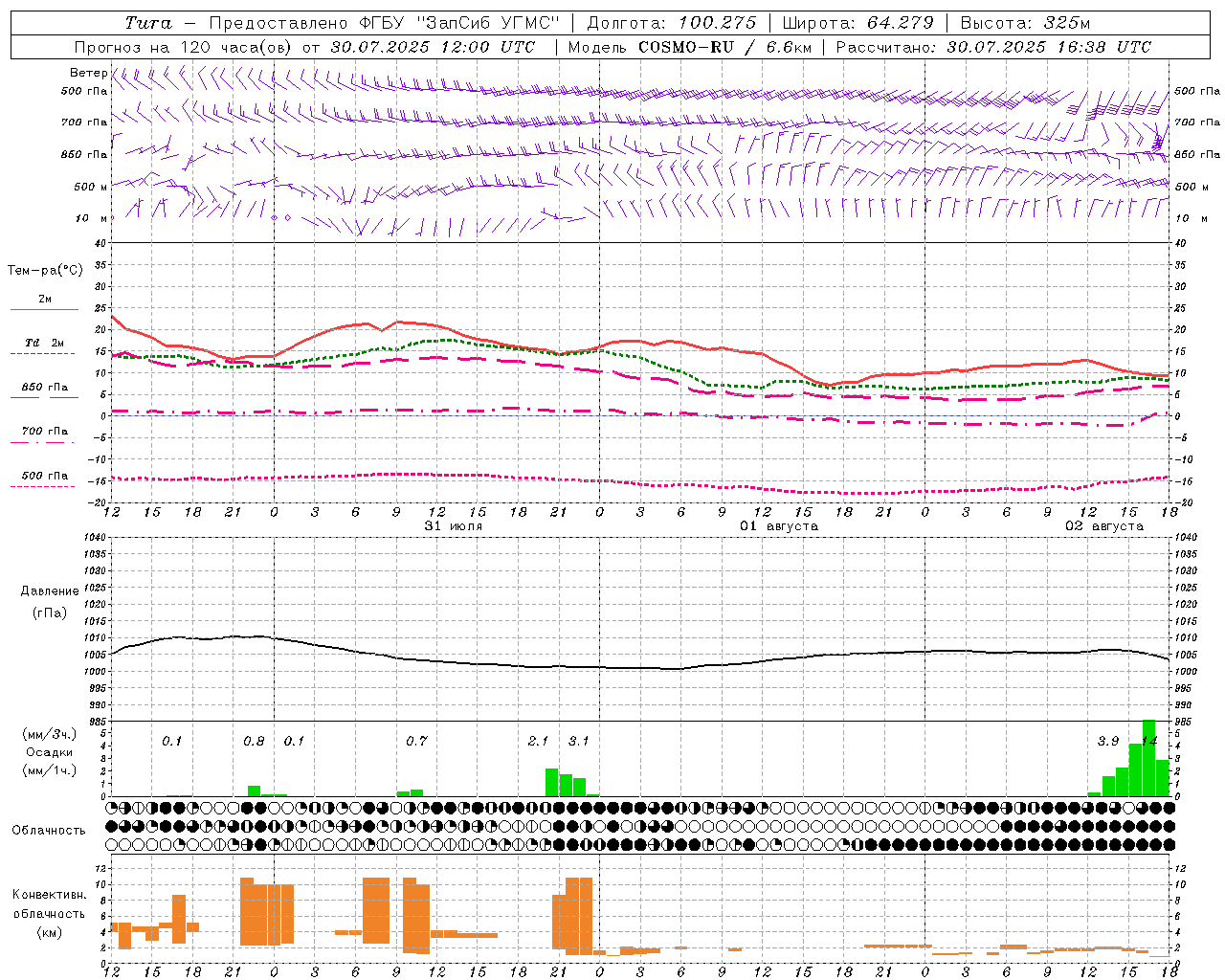Click the "(км)" unit under convective cloudiness
1225x980 pixels.
[50, 932]
